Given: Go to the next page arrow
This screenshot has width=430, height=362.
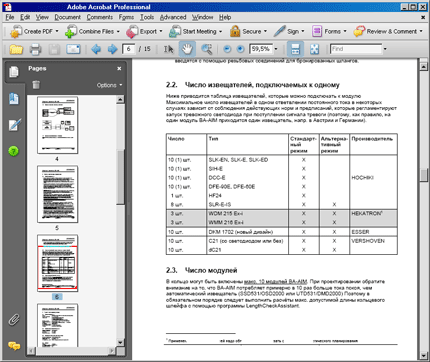Looking at the screenshot, I should (x=112, y=49).
